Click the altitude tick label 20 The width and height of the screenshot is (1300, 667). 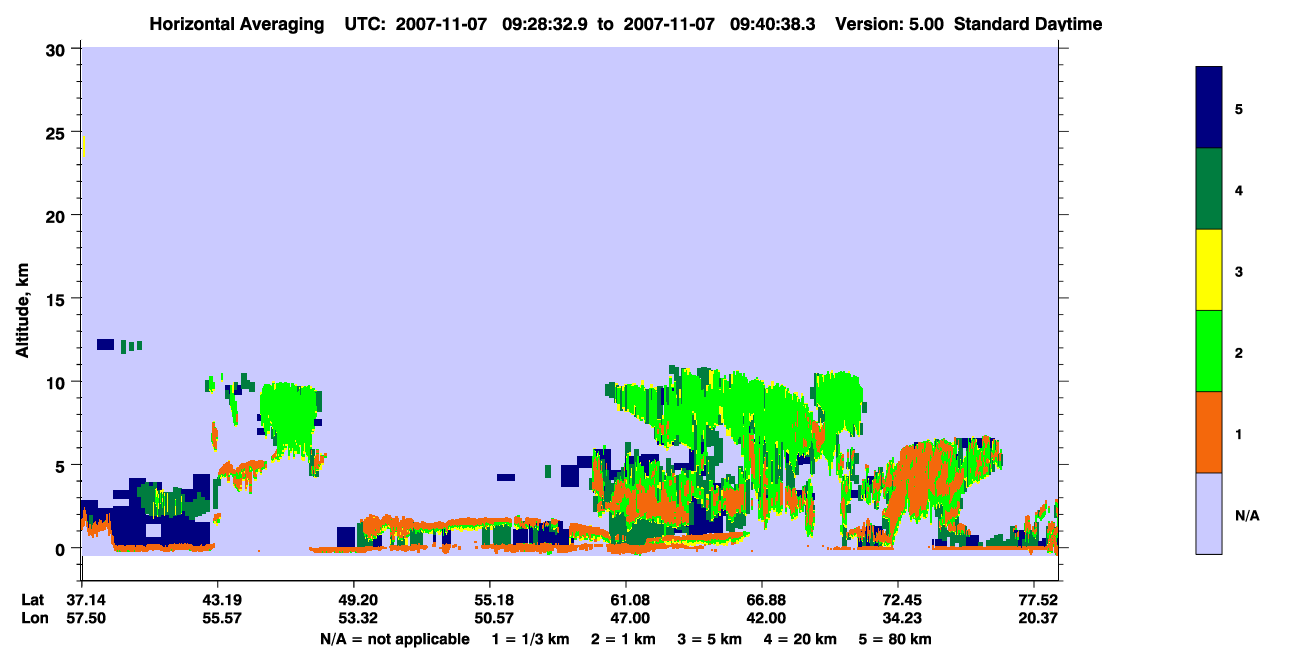(58, 215)
